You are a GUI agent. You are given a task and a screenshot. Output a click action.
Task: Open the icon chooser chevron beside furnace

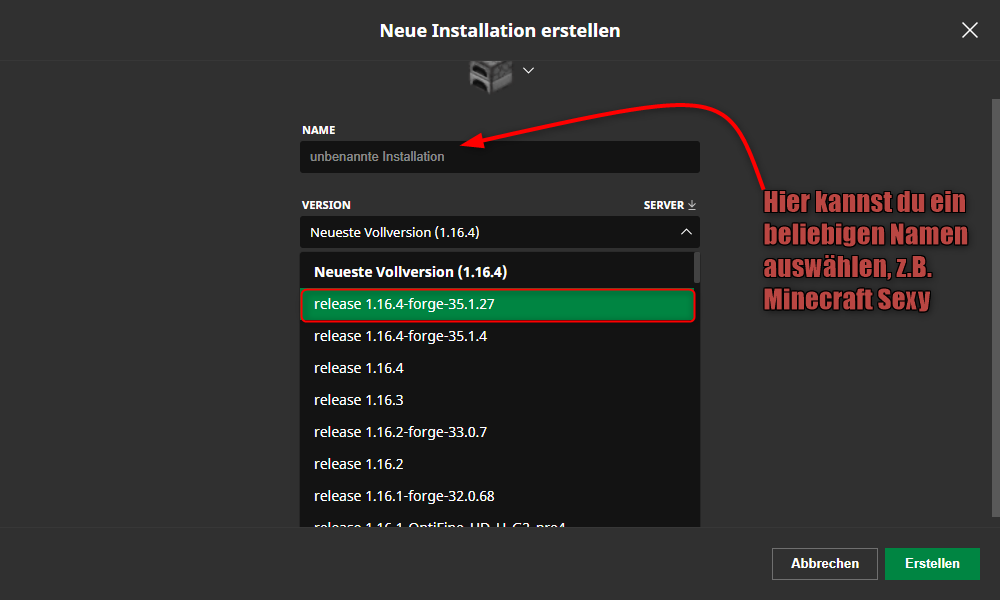528,70
